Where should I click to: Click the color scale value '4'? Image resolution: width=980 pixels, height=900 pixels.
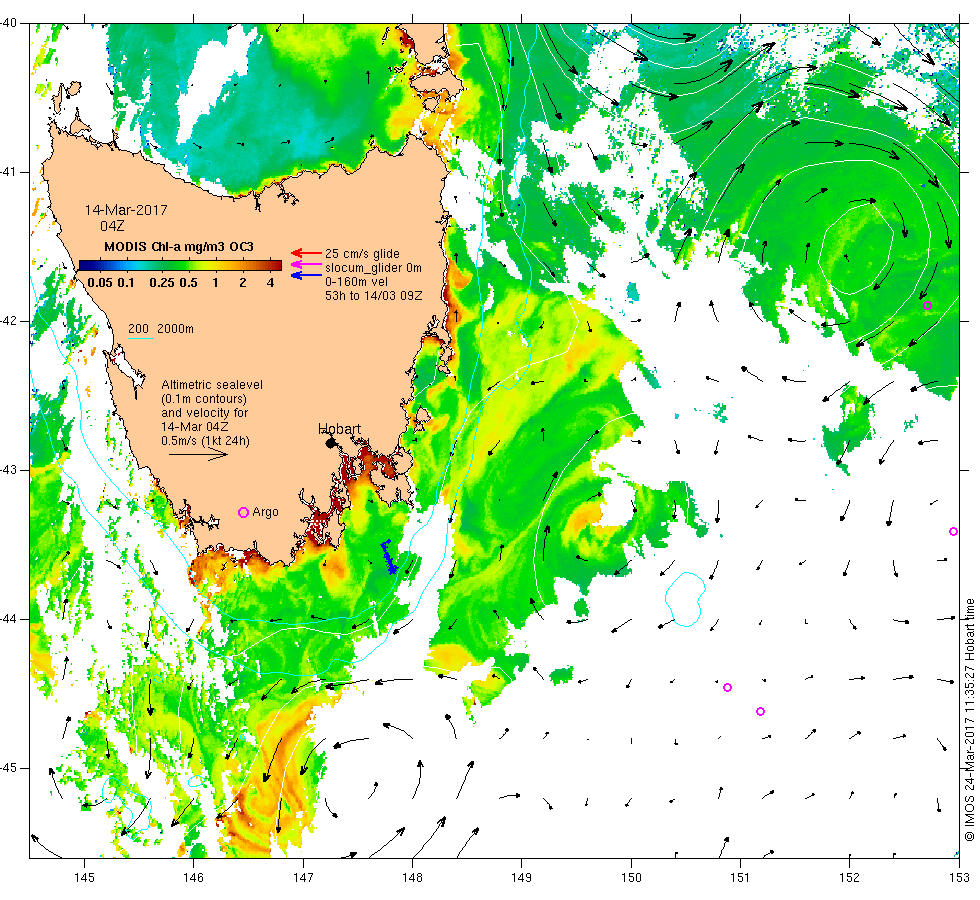tap(270, 282)
